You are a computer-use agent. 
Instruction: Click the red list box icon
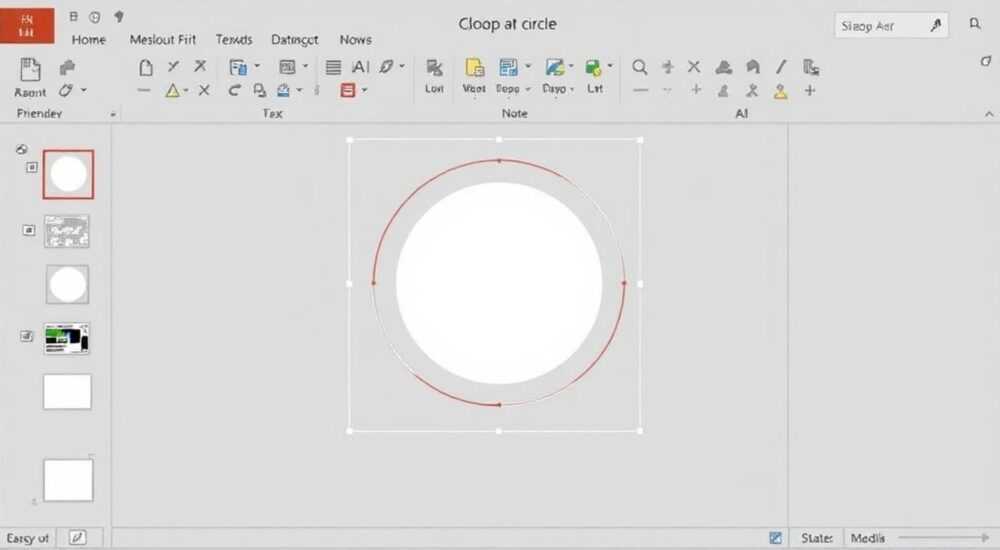click(348, 91)
